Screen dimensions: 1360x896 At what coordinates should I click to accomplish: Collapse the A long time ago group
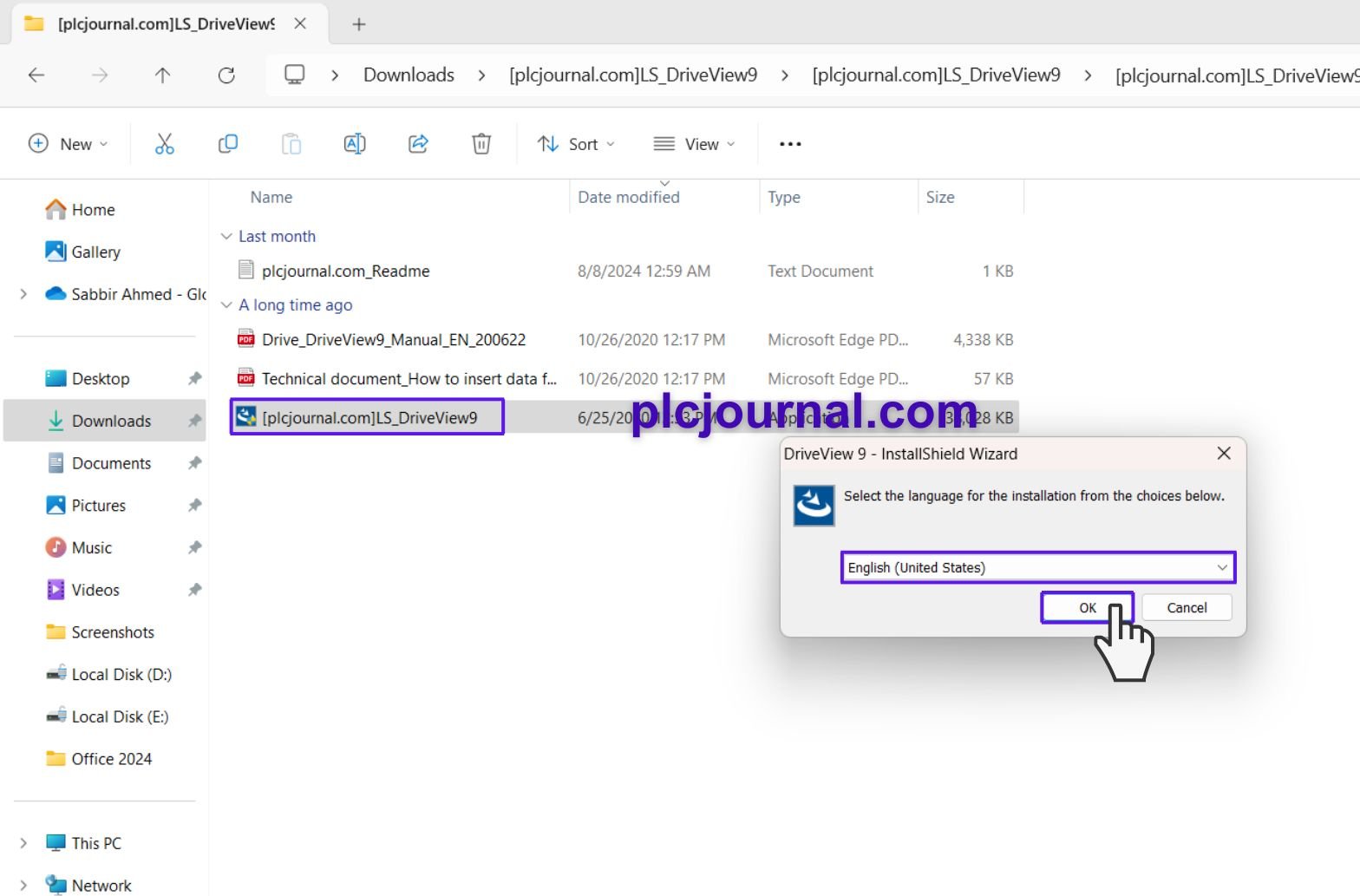click(226, 304)
